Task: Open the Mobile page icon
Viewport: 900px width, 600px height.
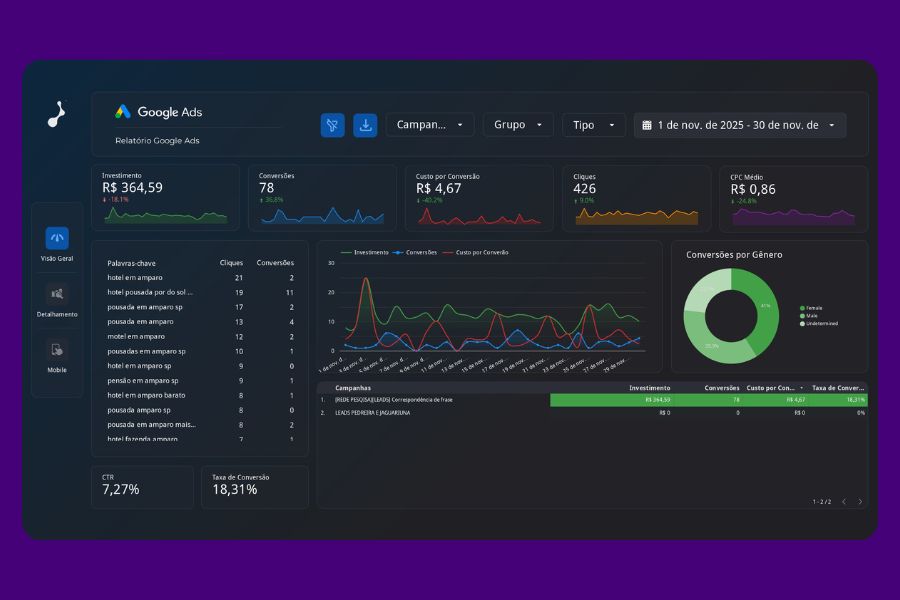Action: pyautogui.click(x=57, y=350)
